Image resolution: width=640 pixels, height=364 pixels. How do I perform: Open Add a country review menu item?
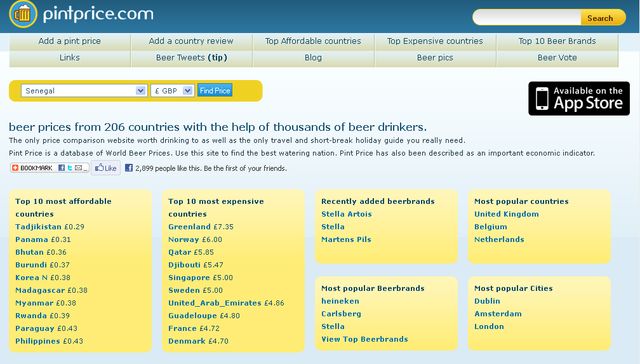(191, 41)
